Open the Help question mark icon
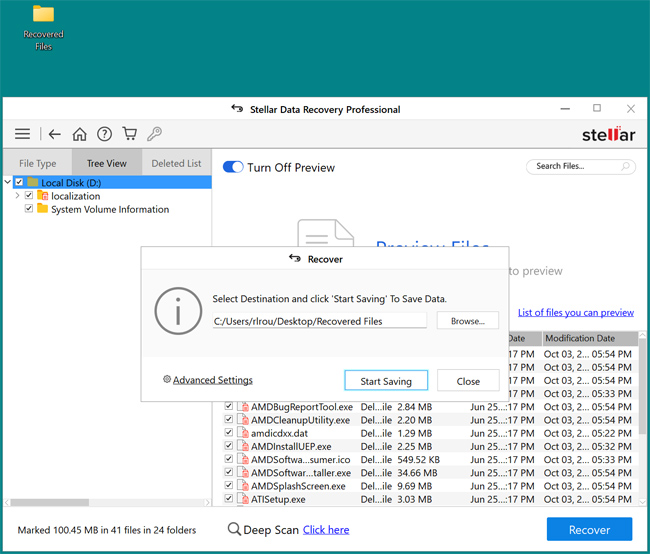The height and width of the screenshot is (554, 650). pyautogui.click(x=104, y=134)
